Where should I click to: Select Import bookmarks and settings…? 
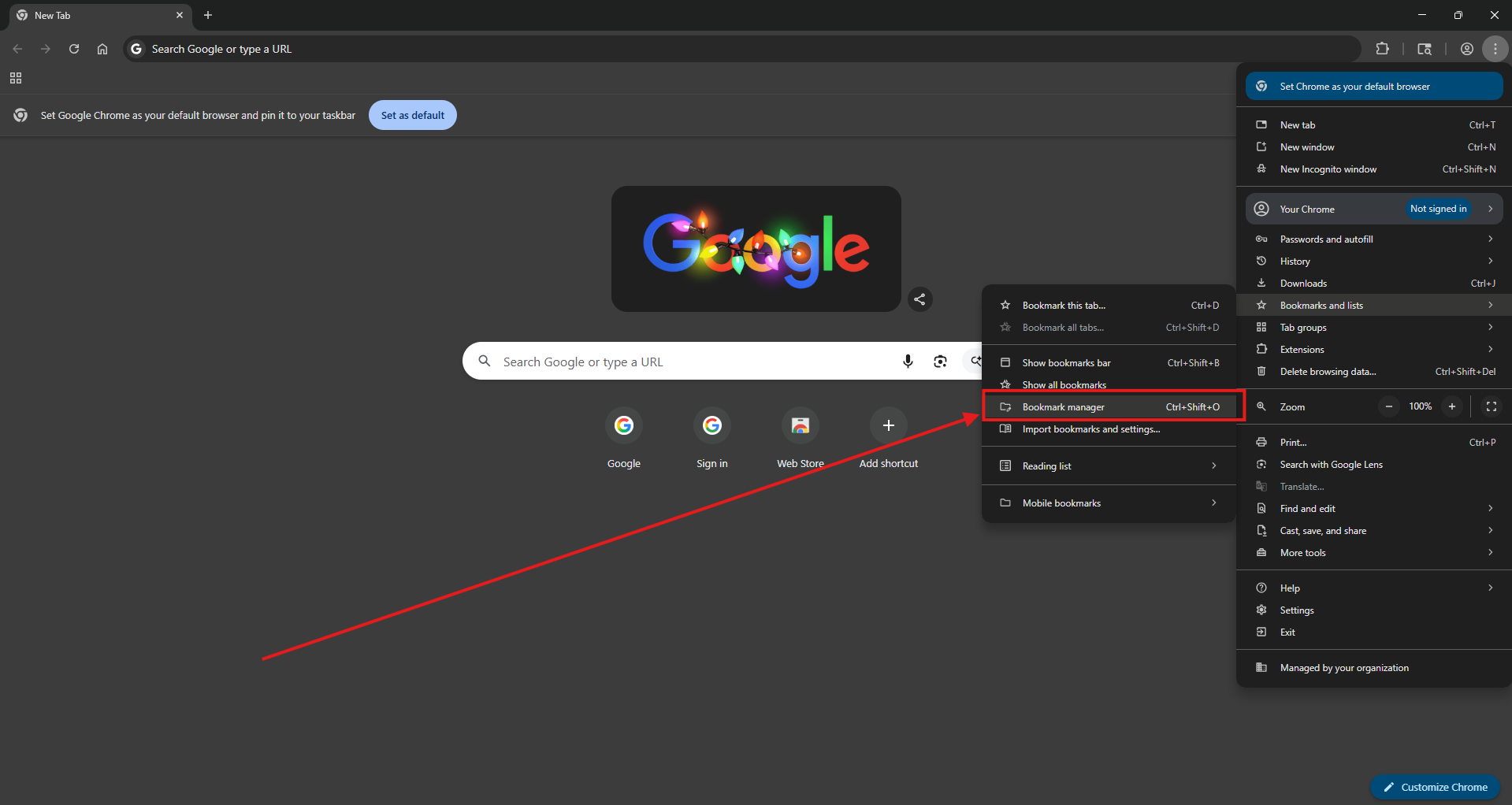1109,428
